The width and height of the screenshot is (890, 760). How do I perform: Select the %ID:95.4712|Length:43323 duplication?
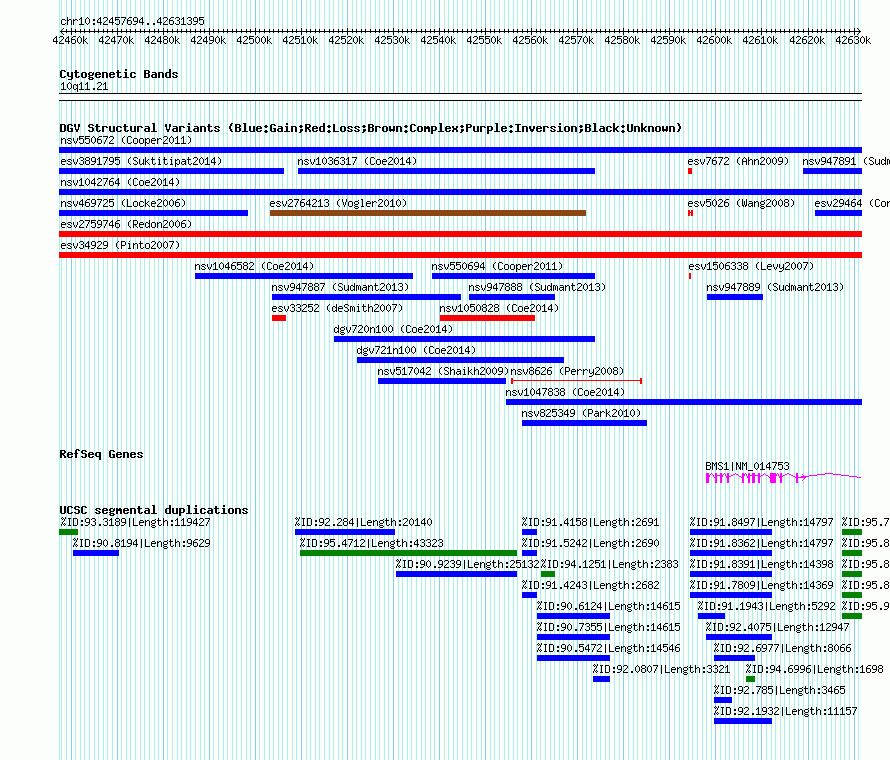(x=408, y=553)
